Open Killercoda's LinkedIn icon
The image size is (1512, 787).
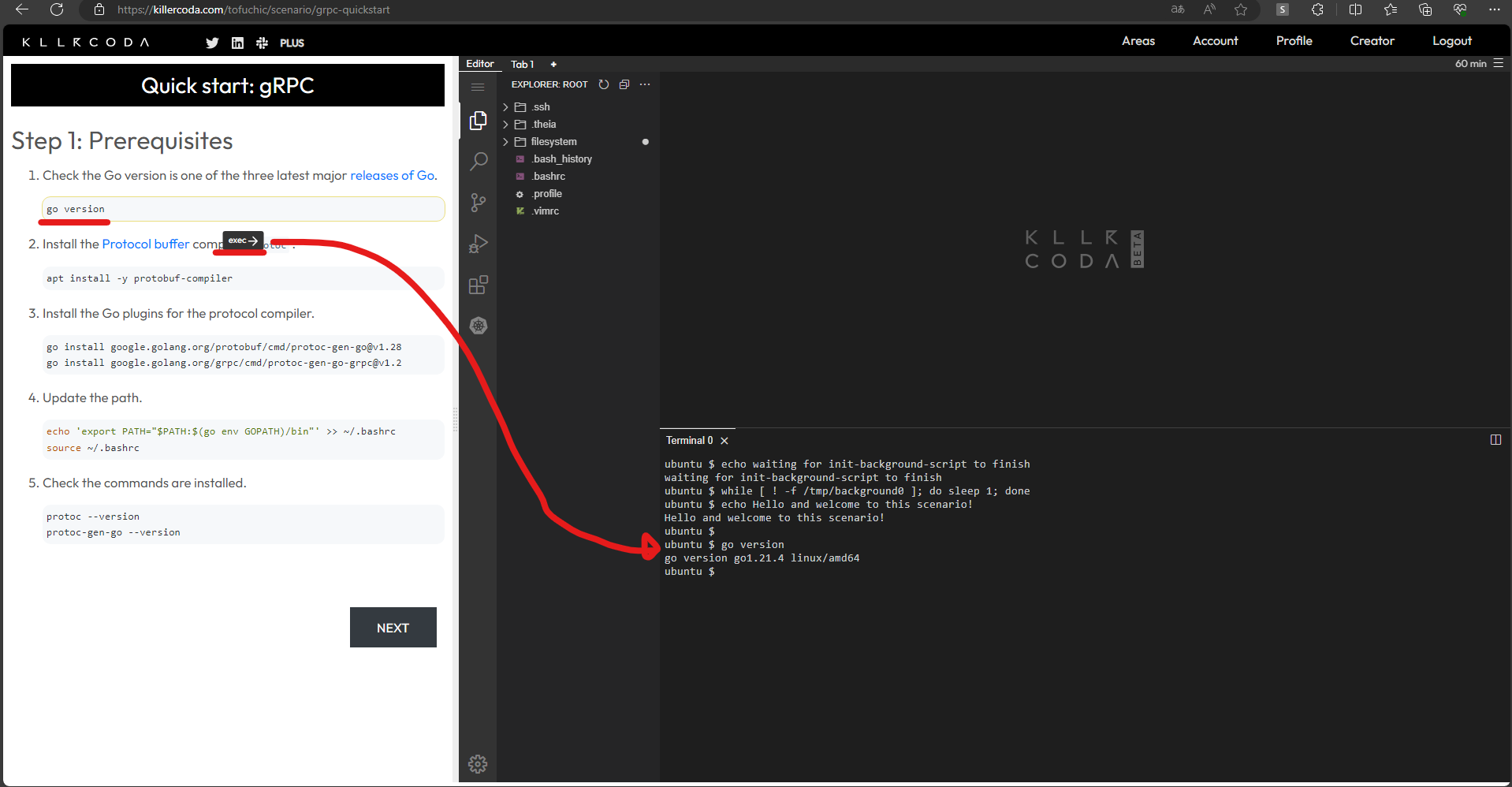pos(236,43)
